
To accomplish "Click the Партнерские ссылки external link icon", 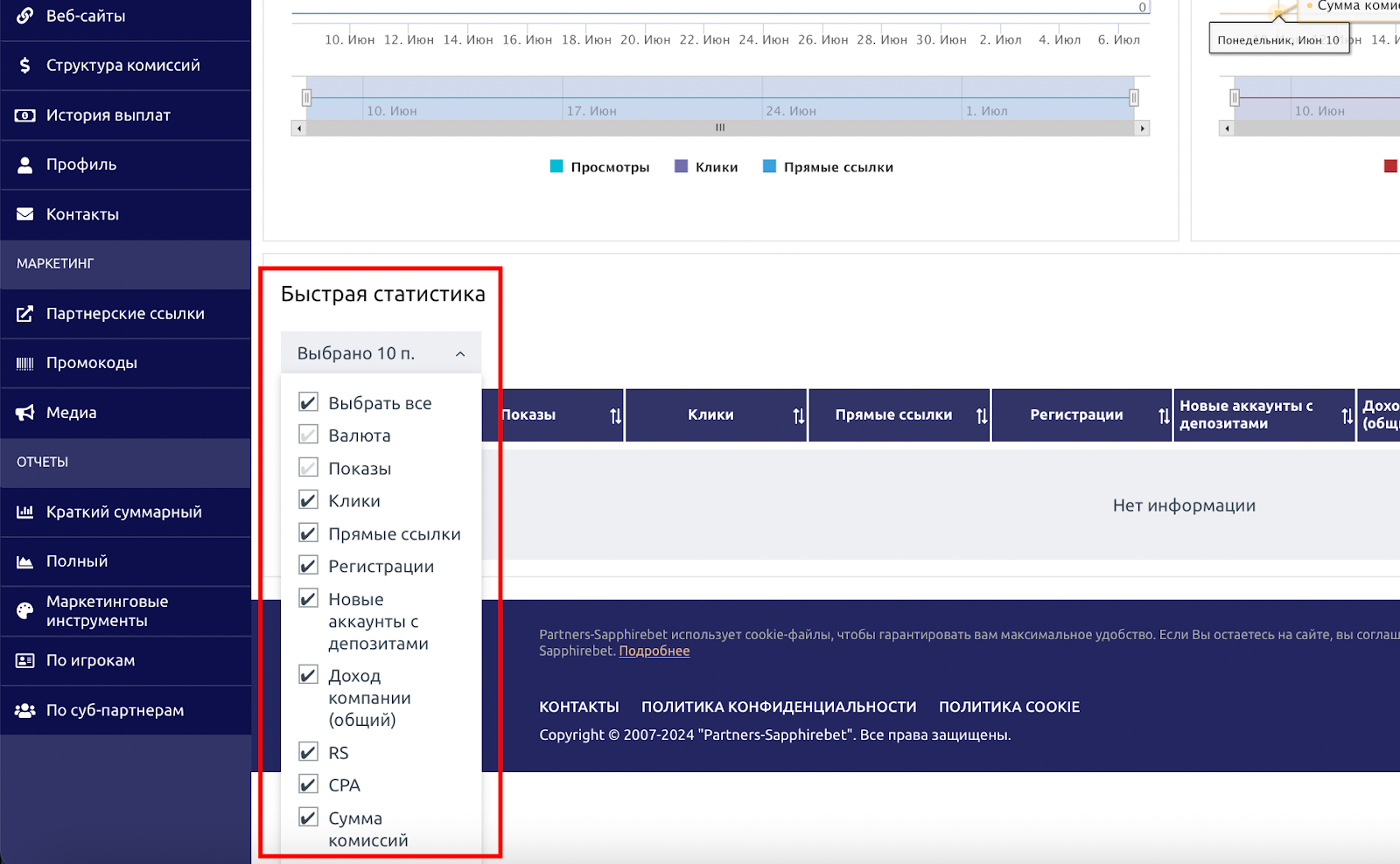I will [x=24, y=314].
